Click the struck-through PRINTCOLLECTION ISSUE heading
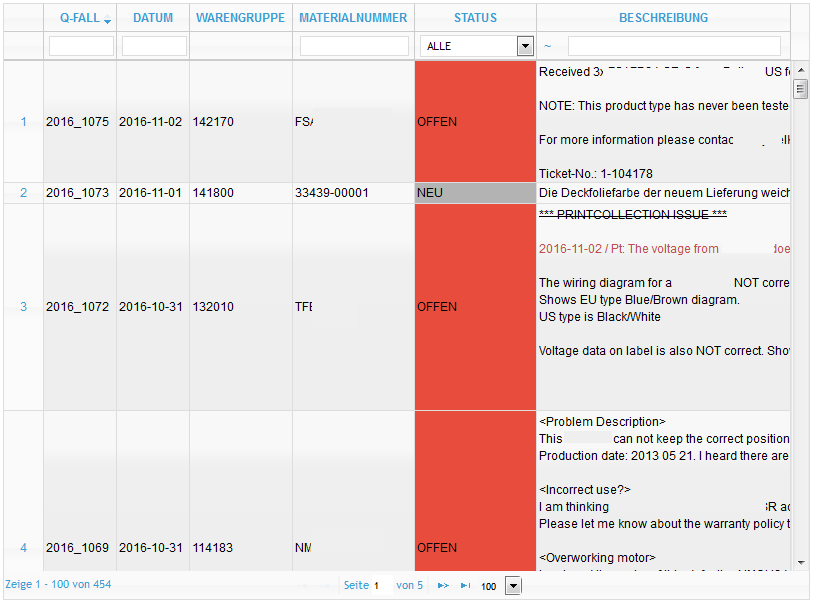This screenshot has width=814, height=604. tap(633, 214)
